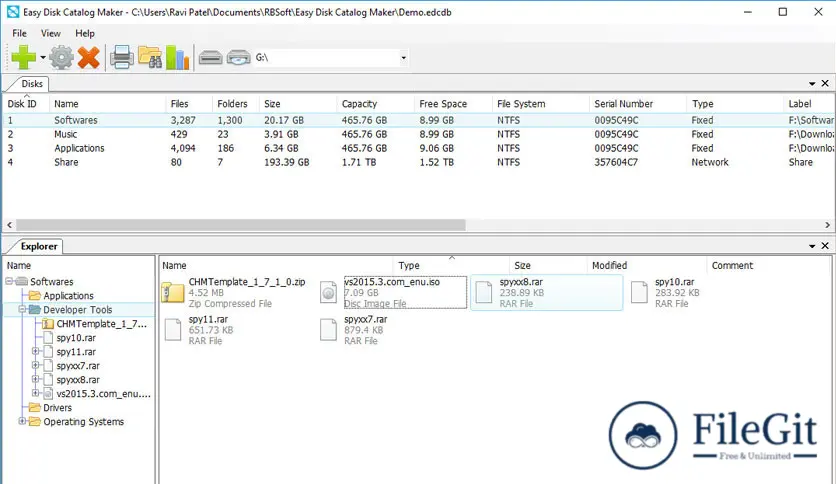Click the app logo in title bar

[13, 12]
